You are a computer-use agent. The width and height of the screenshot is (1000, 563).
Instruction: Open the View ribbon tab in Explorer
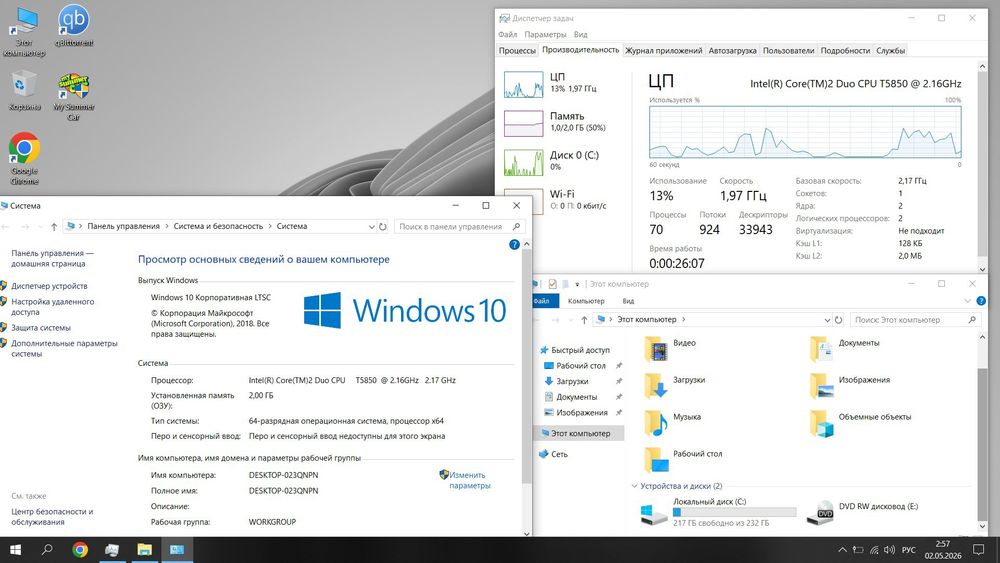point(628,301)
